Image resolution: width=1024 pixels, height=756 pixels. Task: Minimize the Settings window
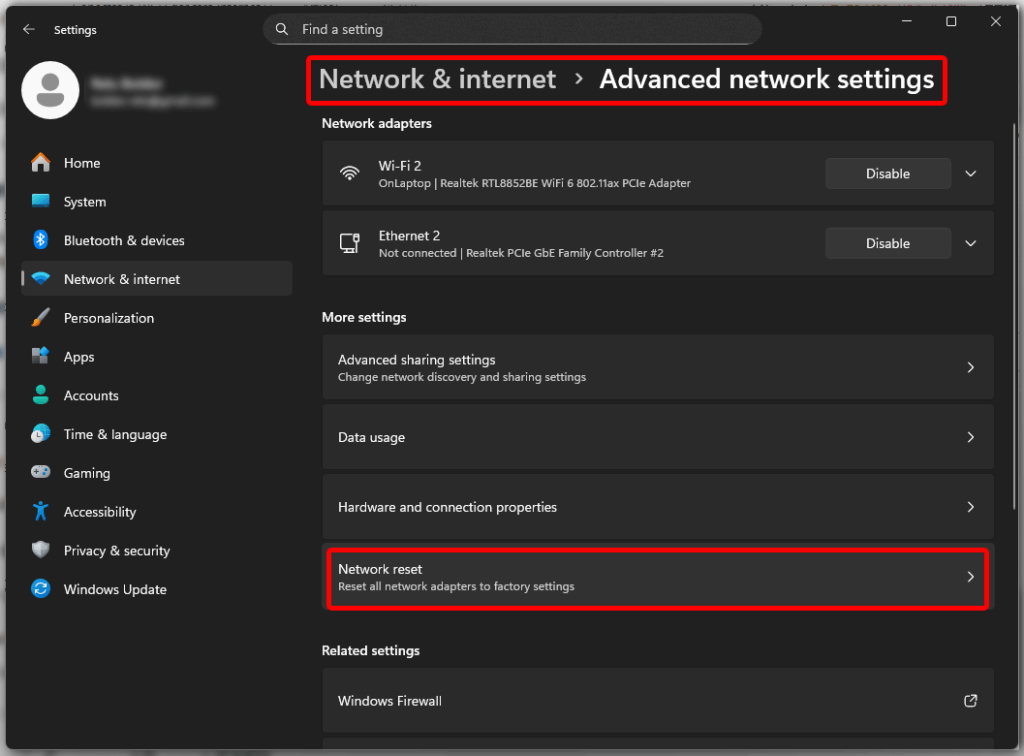pos(906,22)
